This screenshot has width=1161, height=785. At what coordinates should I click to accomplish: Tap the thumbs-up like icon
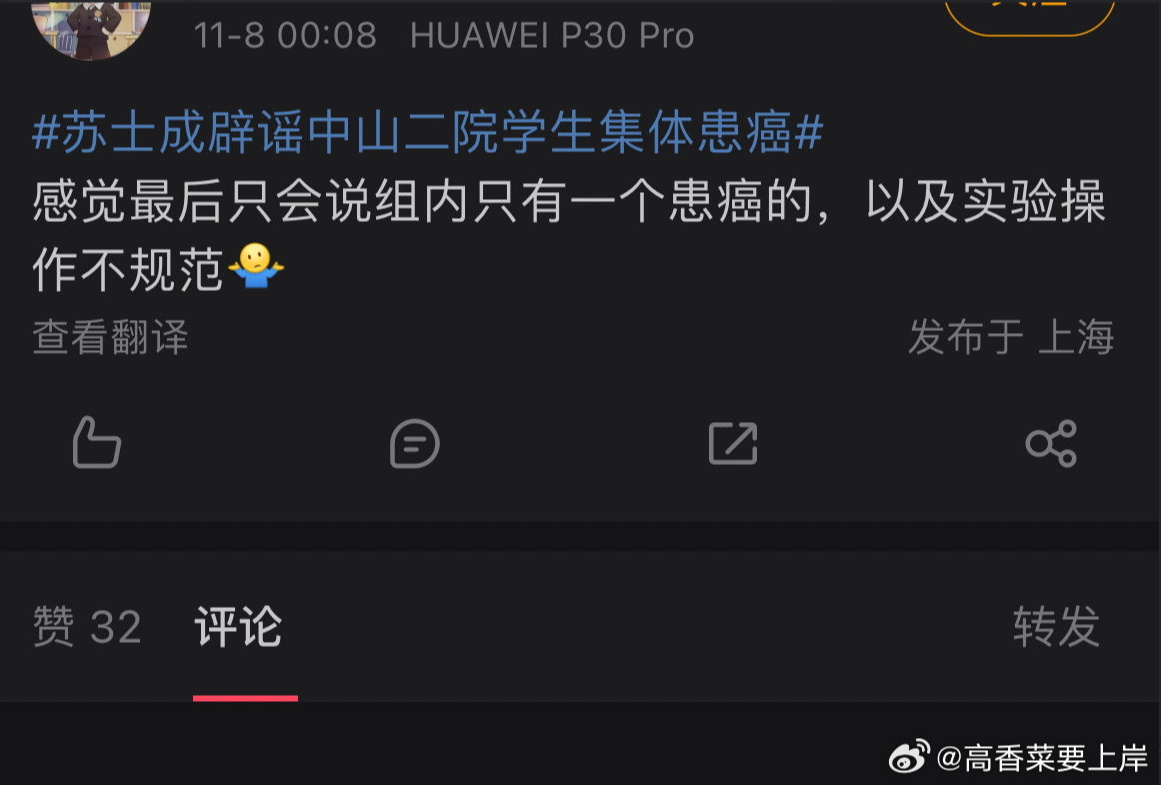tap(96, 442)
